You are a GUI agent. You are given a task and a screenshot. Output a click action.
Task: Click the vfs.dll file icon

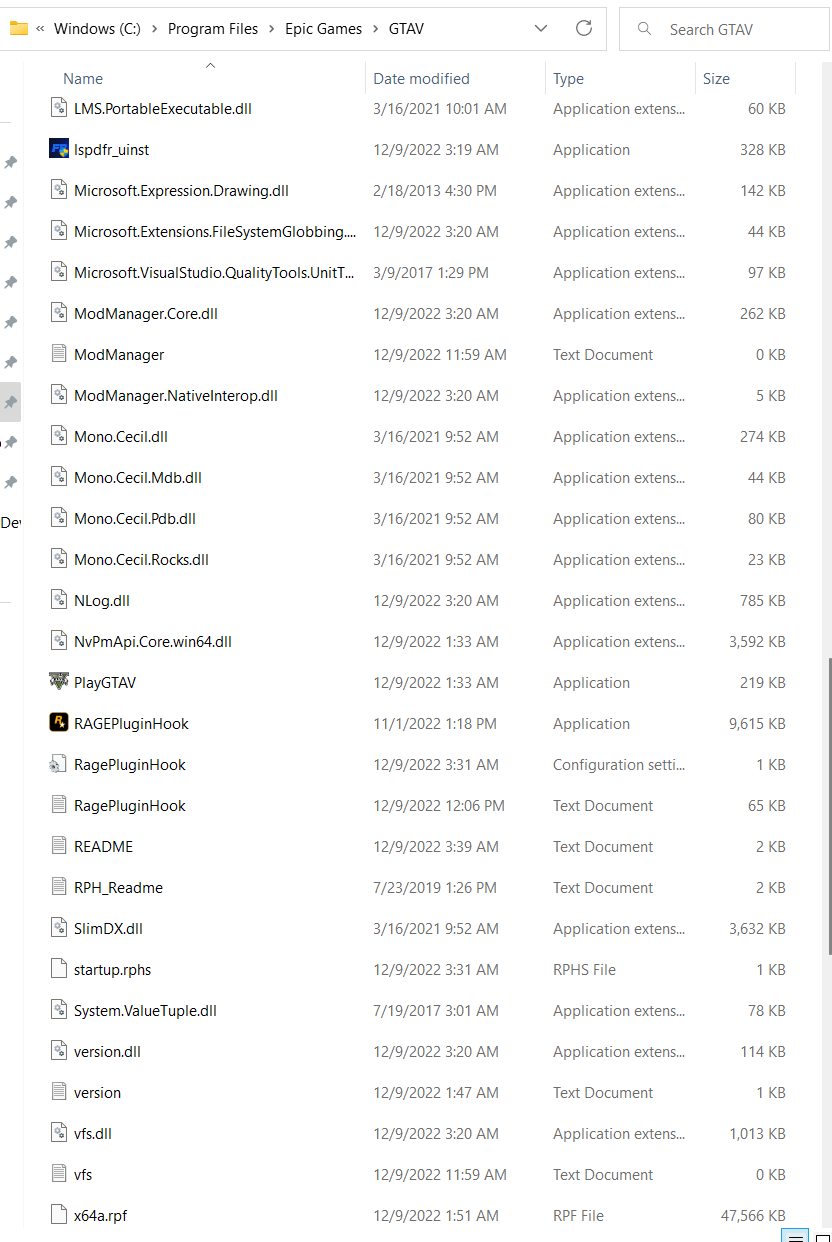(59, 1133)
